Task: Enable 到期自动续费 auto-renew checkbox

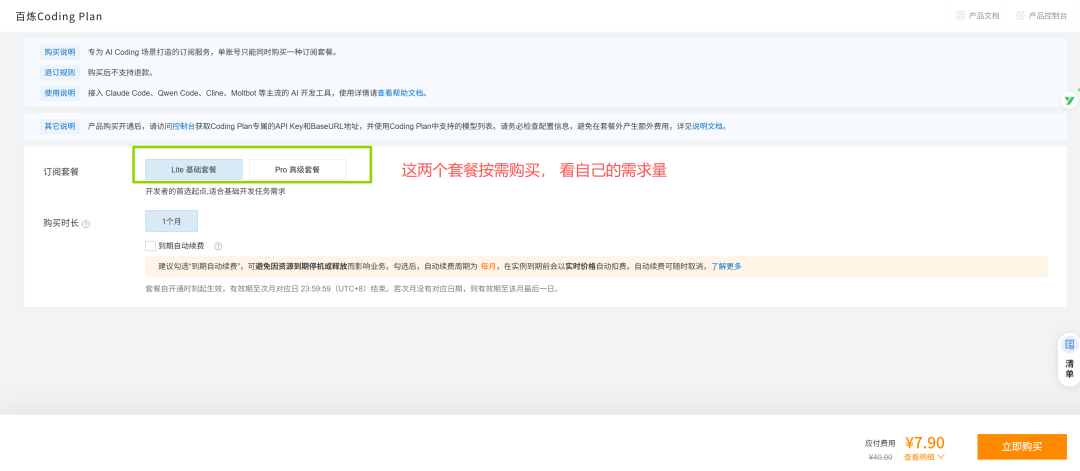Action: 150,246
